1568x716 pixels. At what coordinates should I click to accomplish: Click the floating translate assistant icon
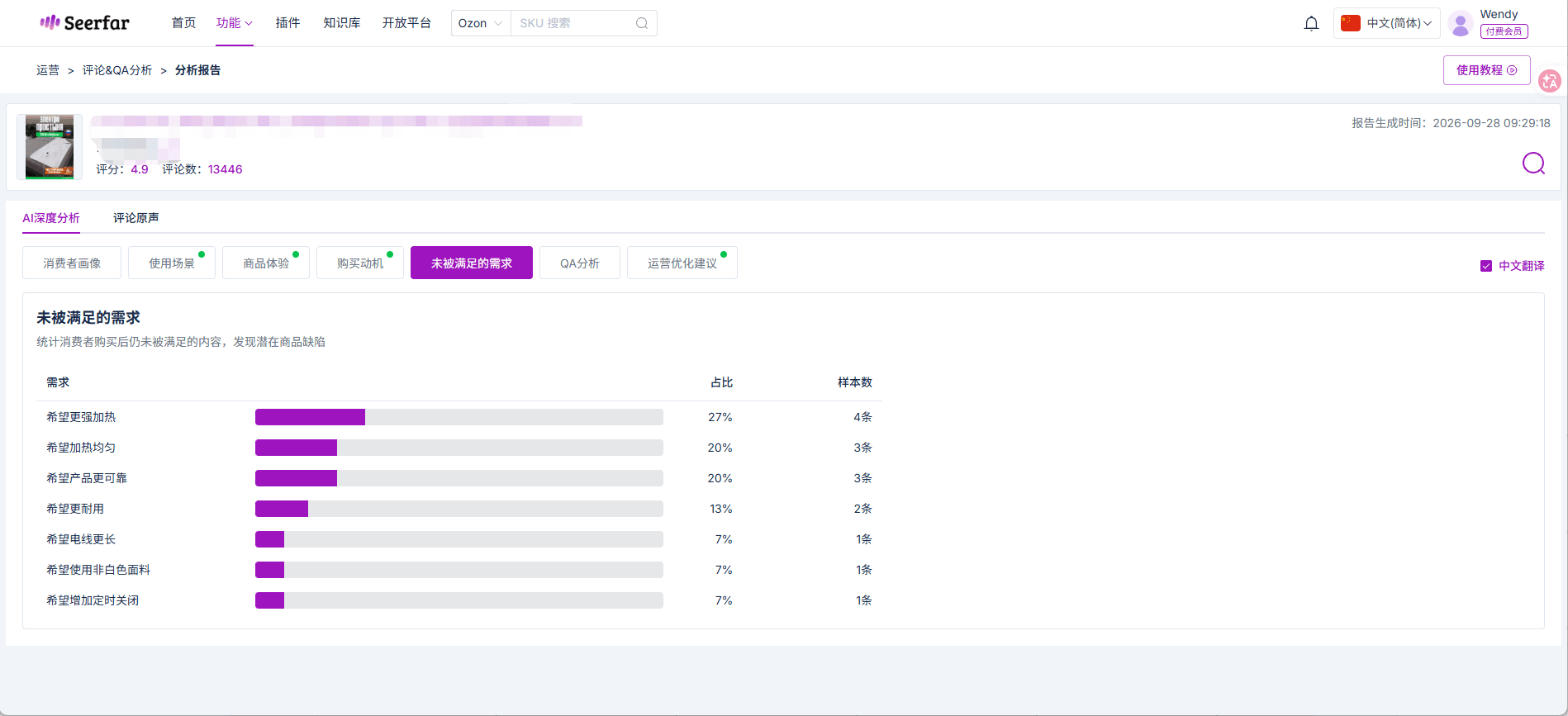point(1550,81)
